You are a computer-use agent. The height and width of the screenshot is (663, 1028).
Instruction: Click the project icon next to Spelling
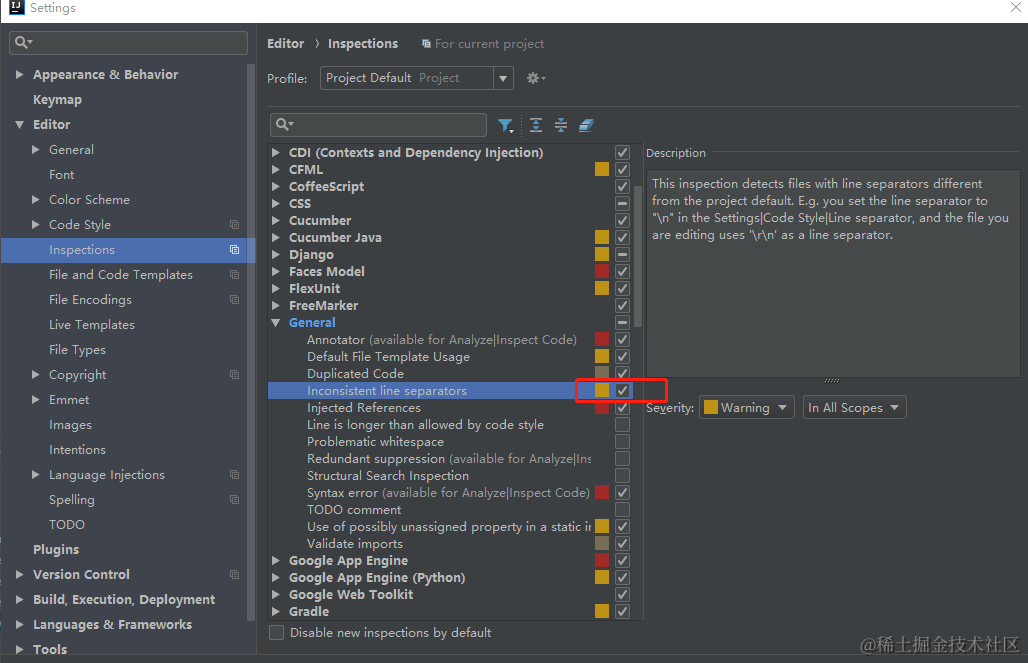[234, 500]
